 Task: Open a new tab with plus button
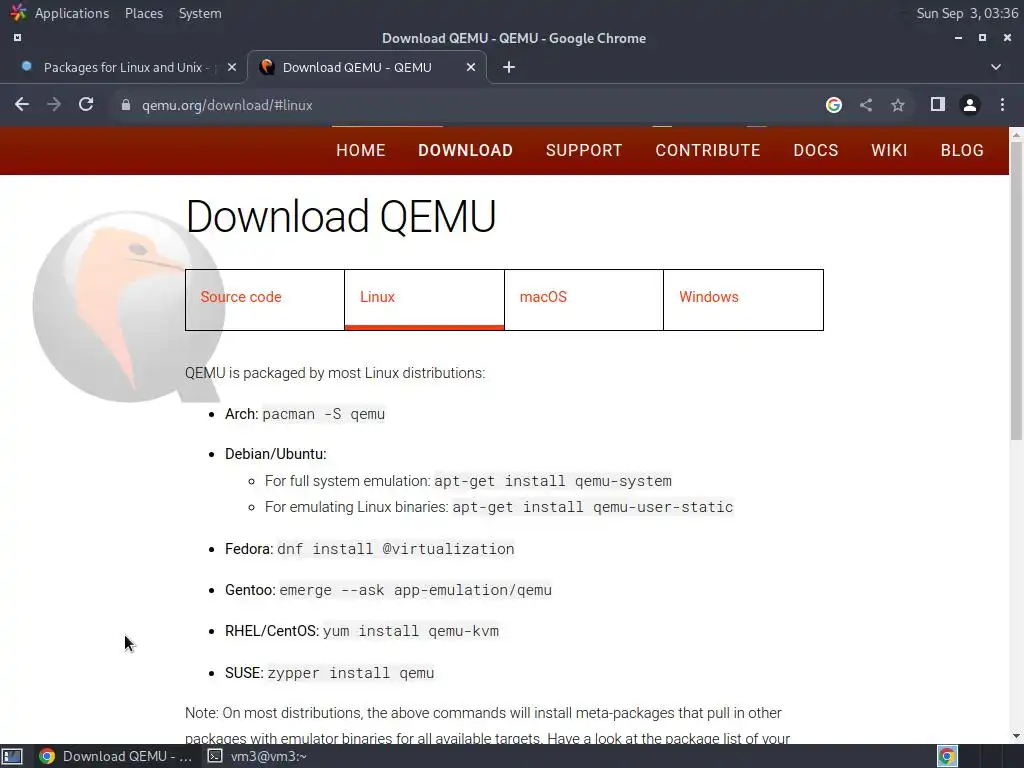(x=509, y=67)
